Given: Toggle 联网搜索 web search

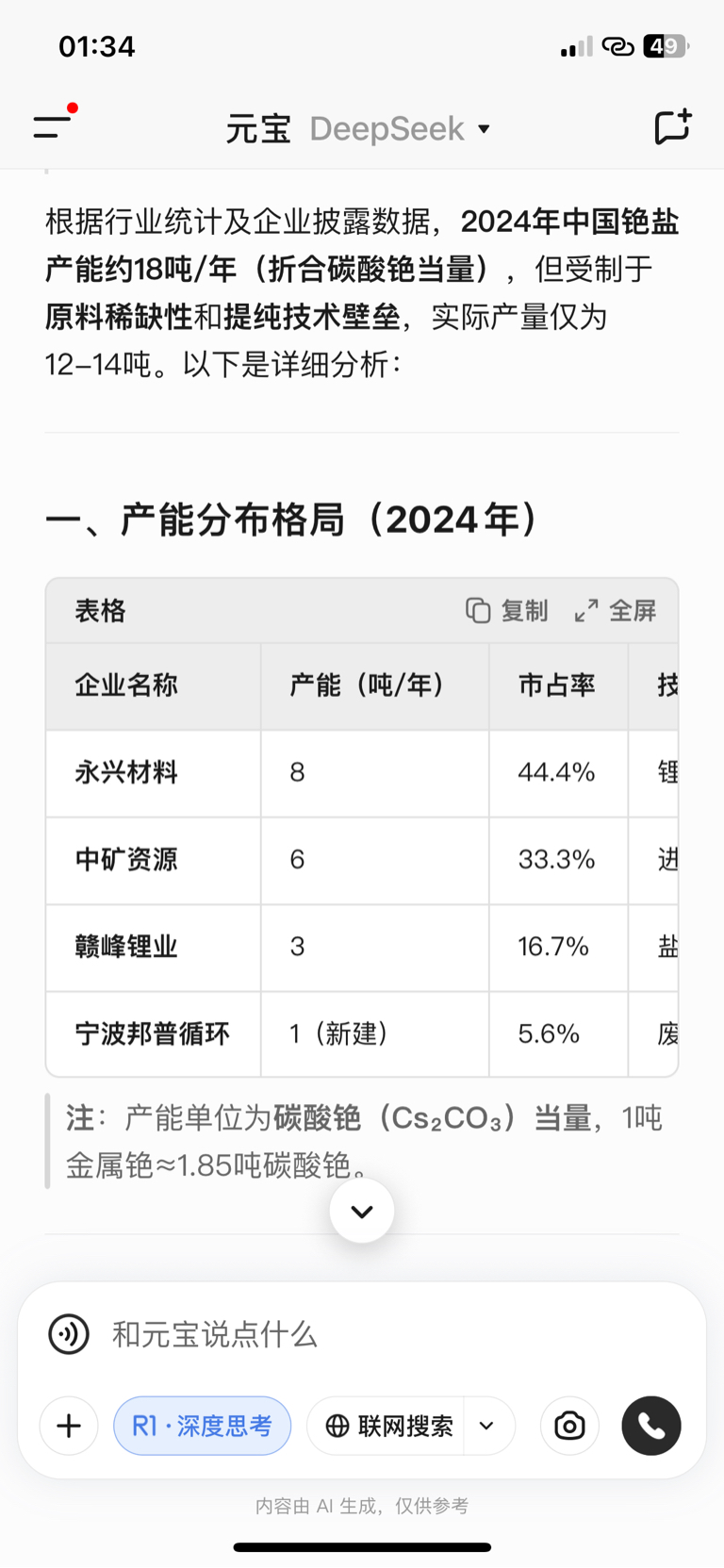Looking at the screenshot, I should pyautogui.click(x=388, y=1426).
